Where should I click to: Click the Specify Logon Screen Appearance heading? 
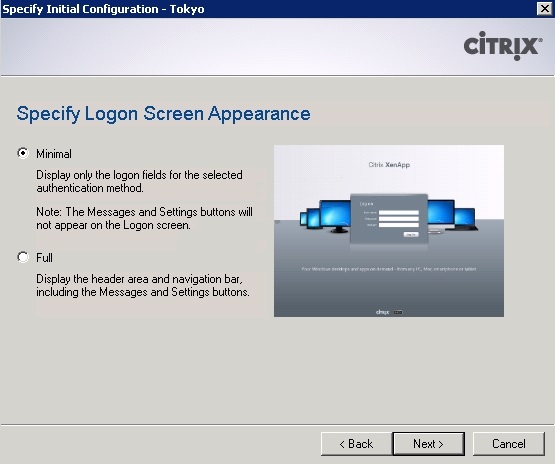pos(164,114)
